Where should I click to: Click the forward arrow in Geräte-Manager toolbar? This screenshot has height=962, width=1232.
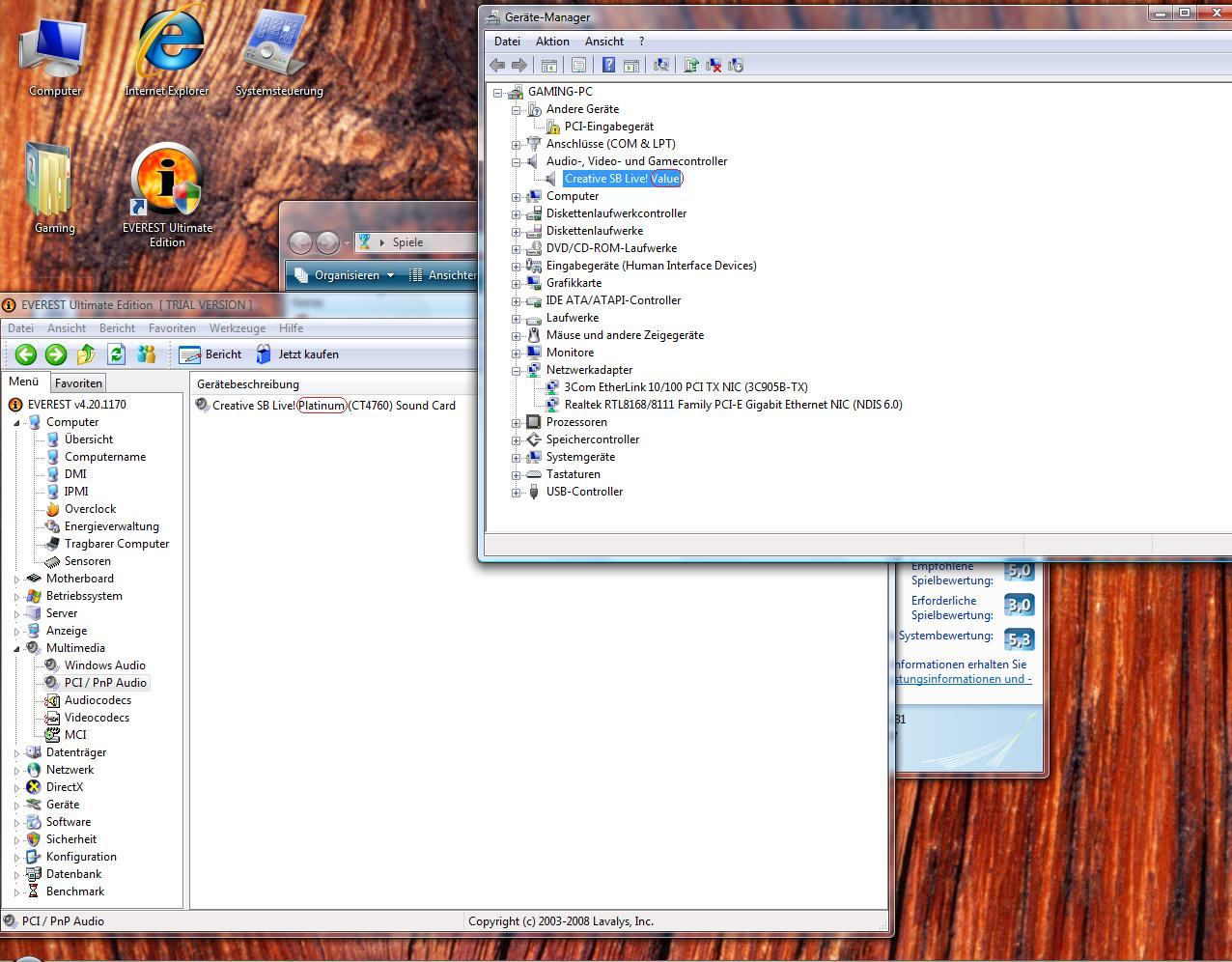click(519, 65)
